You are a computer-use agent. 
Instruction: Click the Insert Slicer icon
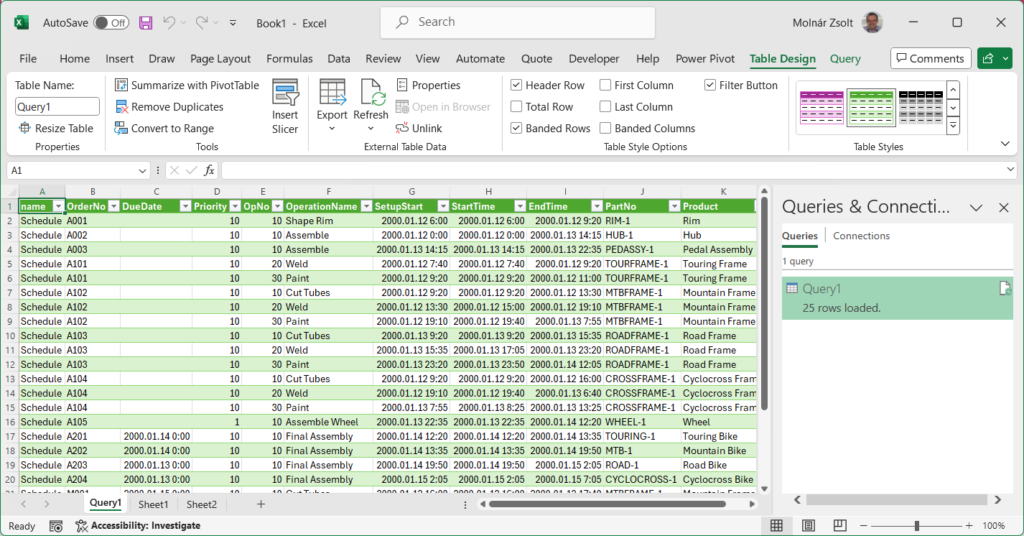click(x=285, y=95)
